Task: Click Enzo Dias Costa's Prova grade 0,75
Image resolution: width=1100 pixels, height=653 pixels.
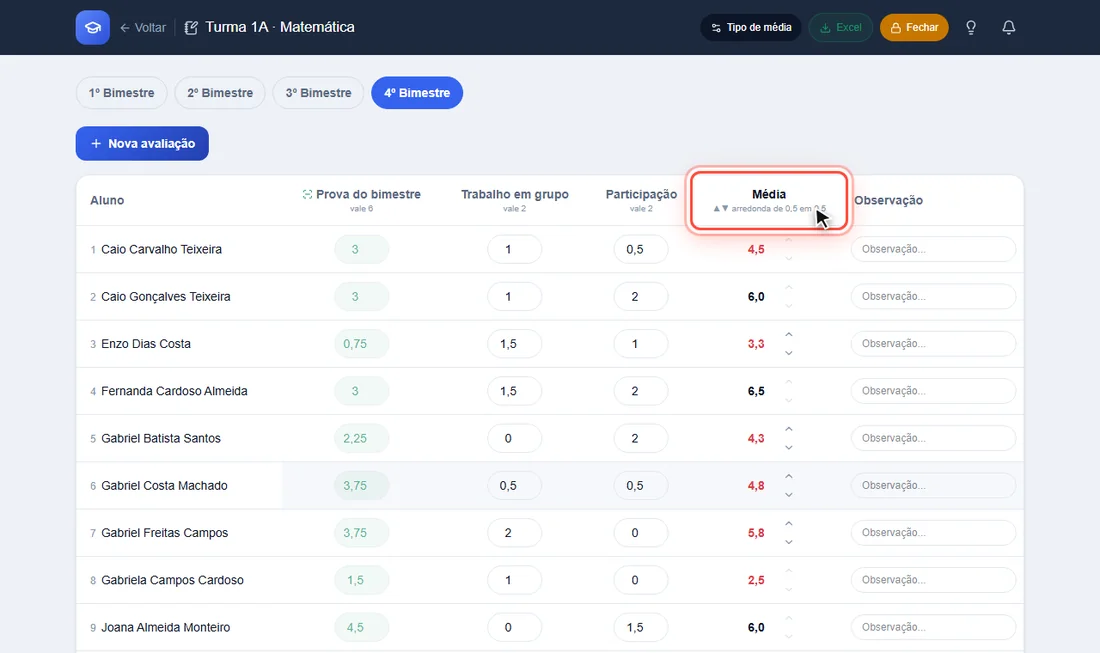Action: [x=361, y=344]
